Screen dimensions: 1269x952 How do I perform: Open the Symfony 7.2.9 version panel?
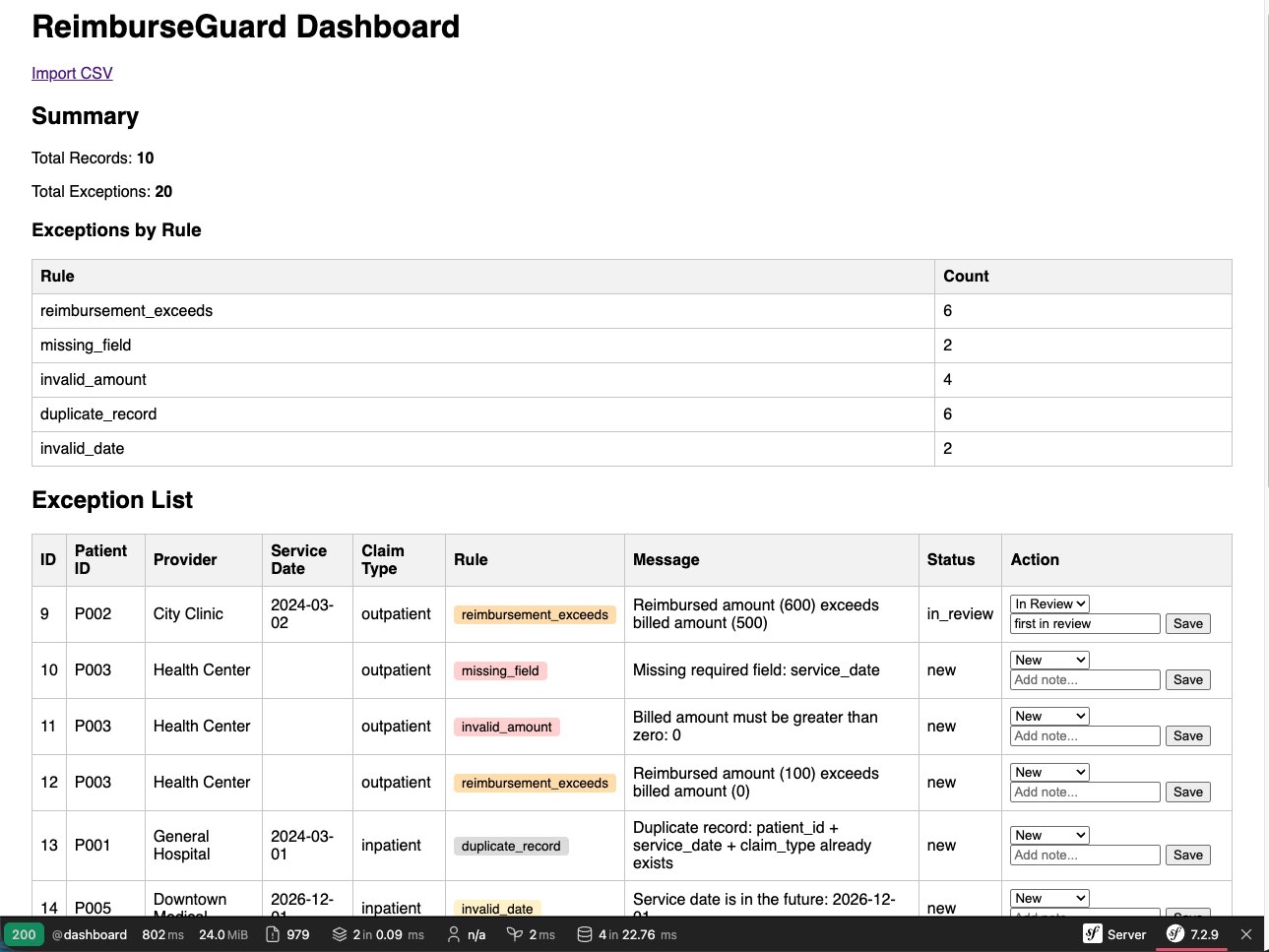[1190, 934]
